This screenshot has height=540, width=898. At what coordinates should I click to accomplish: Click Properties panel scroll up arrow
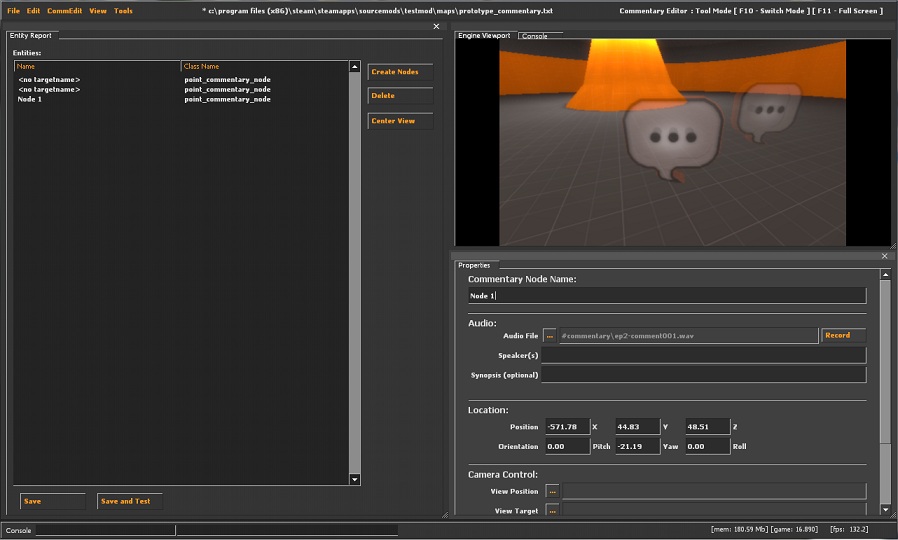(x=885, y=275)
